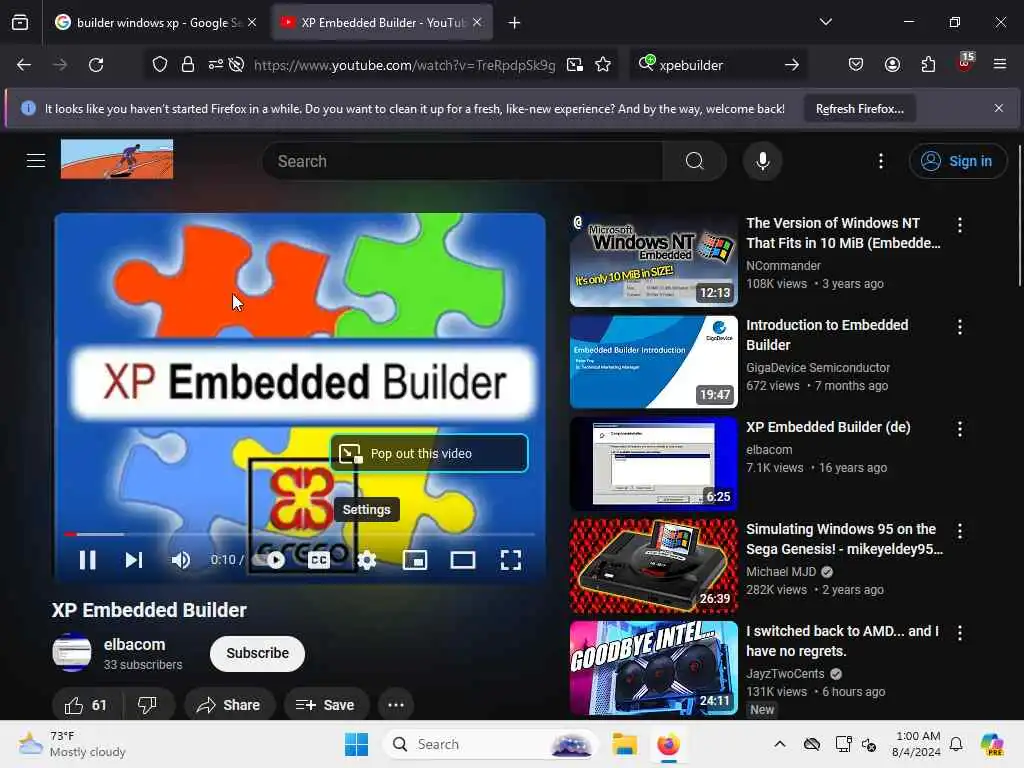Submit xpebuilder search arrow
The image size is (1024, 768).
tap(792, 65)
